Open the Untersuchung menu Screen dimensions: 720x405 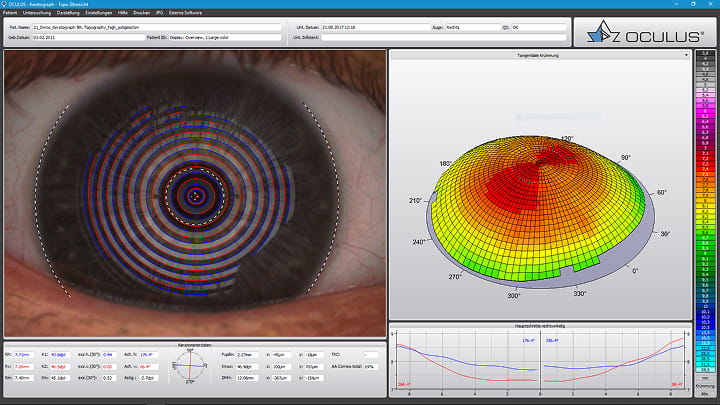point(35,12)
